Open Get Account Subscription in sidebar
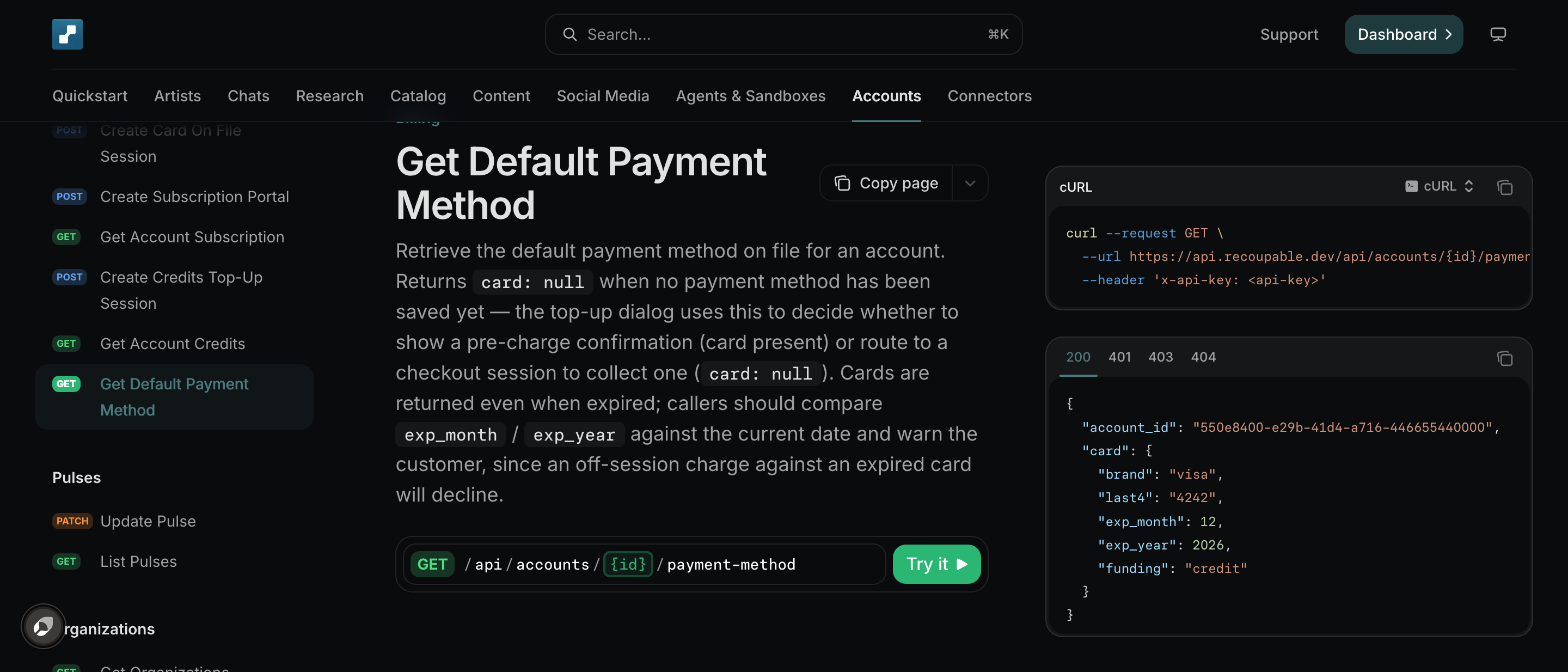This screenshot has height=672, width=1568. (x=174, y=237)
